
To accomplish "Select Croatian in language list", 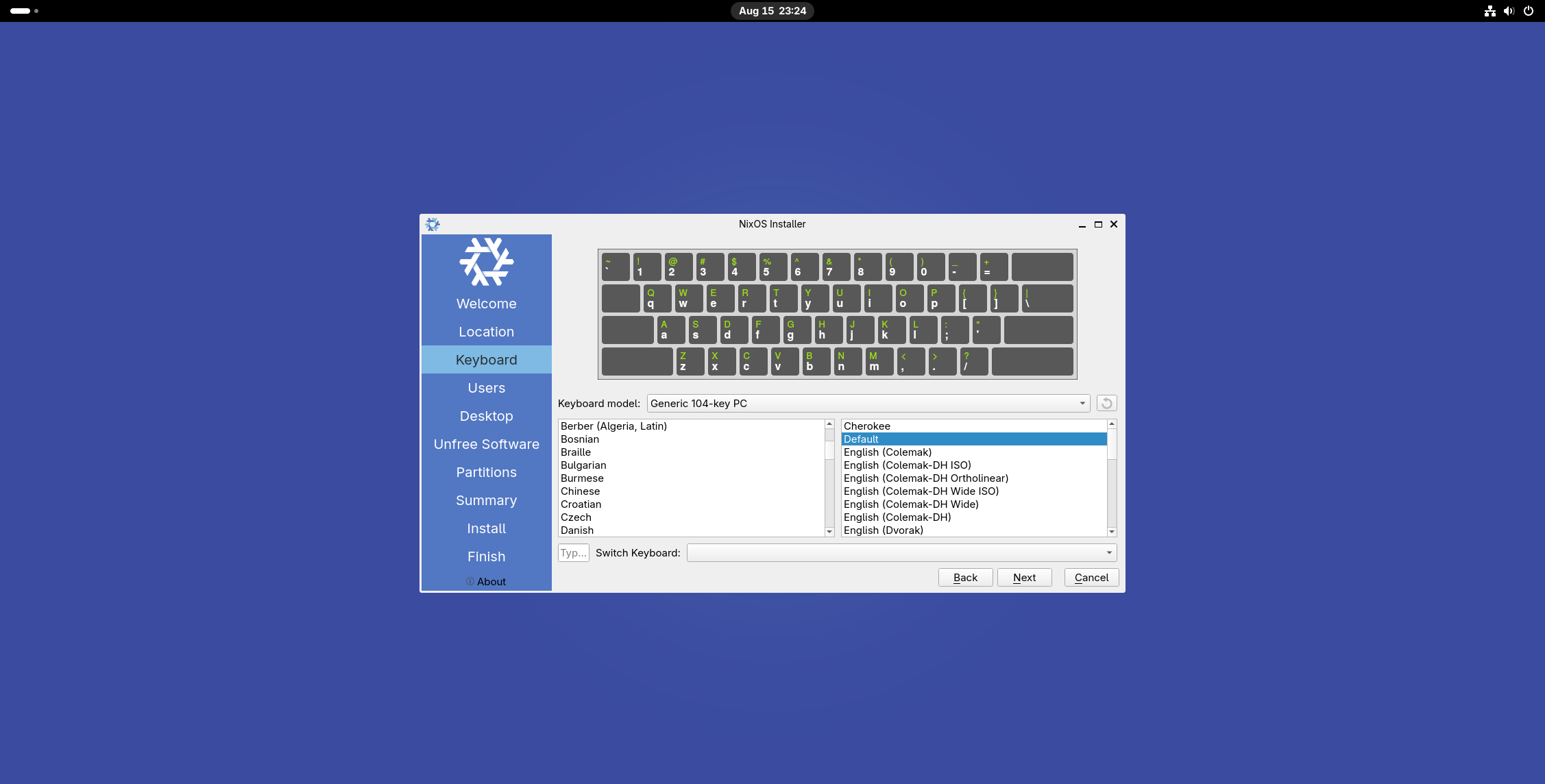I will [691, 504].
